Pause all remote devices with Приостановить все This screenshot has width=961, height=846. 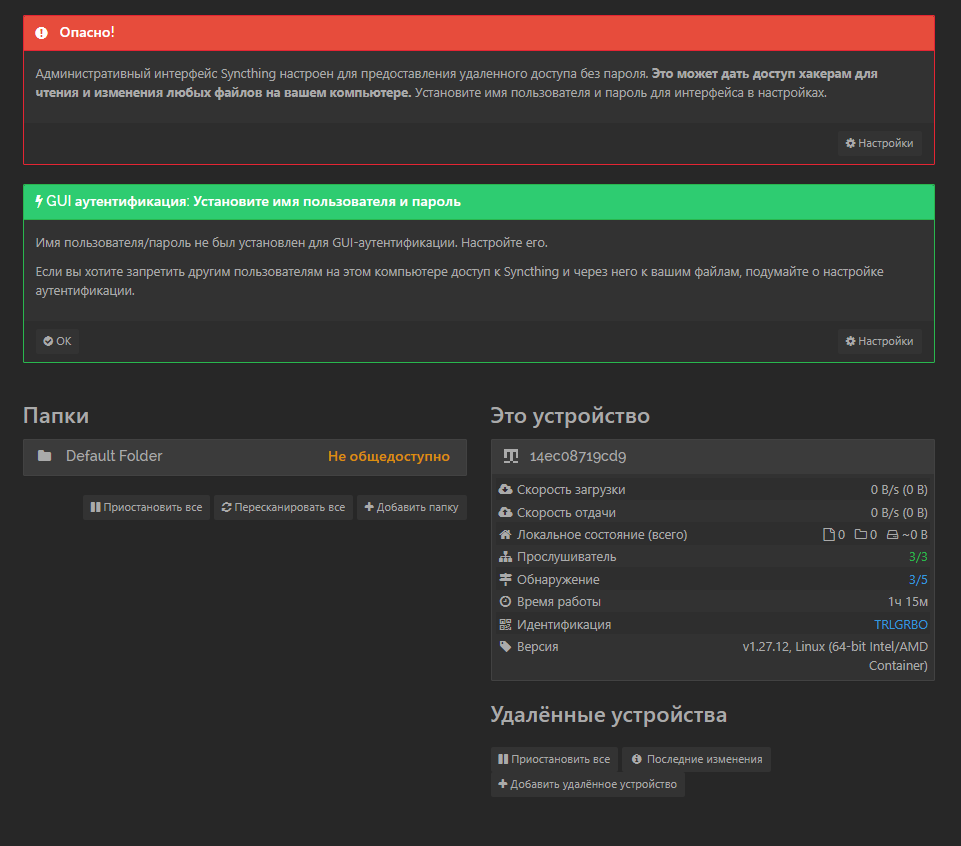tap(554, 760)
